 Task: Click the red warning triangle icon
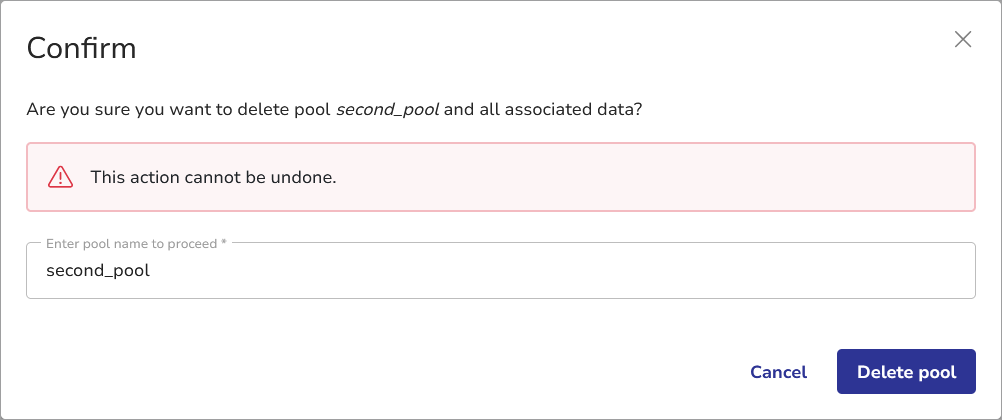[x=61, y=177]
